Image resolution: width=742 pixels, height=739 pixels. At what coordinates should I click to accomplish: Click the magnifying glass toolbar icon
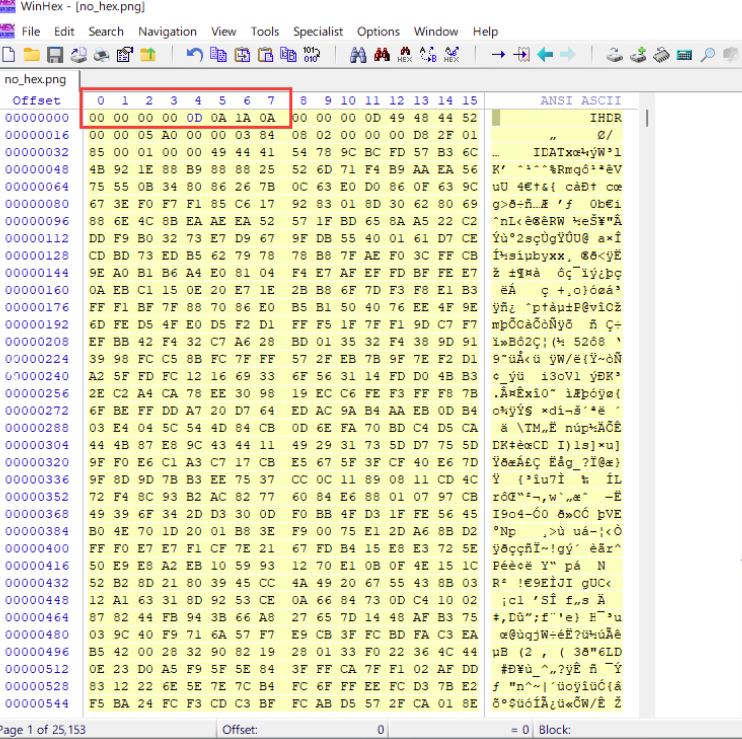[707, 55]
